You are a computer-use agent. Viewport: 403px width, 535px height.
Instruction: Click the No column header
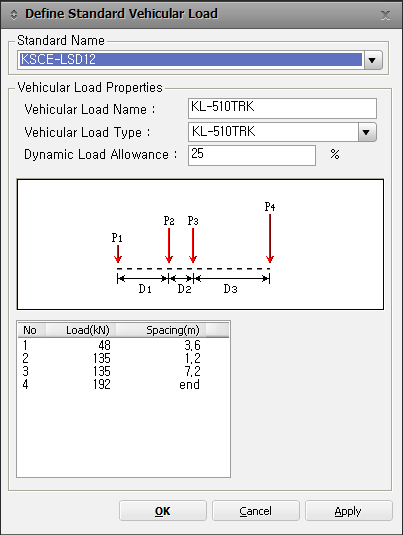click(x=31, y=330)
